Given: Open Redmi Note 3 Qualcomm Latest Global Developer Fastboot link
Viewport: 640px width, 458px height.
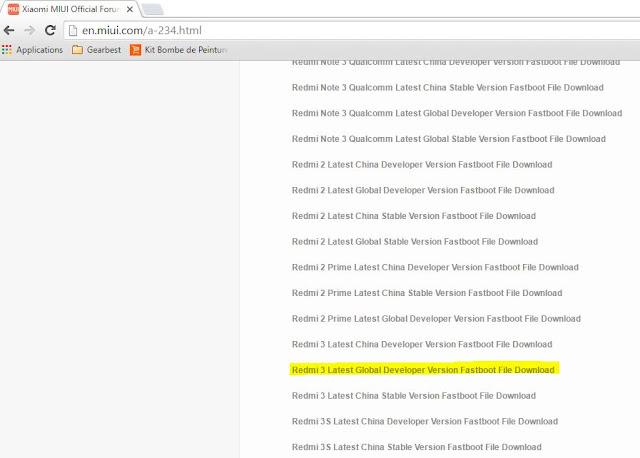Looking at the screenshot, I should (x=457, y=113).
